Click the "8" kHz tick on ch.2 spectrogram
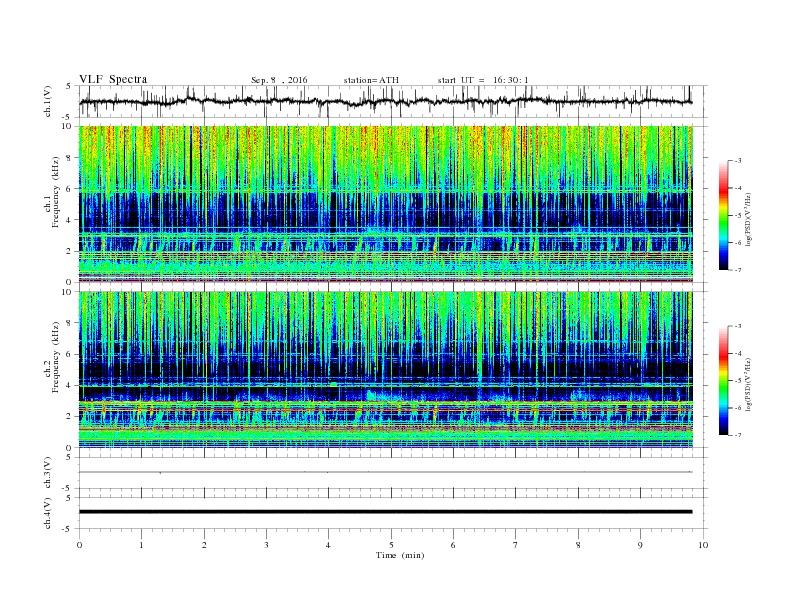The height and width of the screenshot is (612, 792). point(69,323)
